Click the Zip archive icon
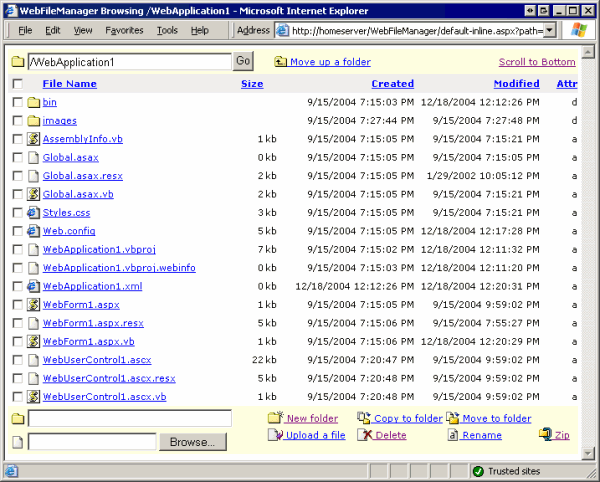Image resolution: width=600 pixels, height=482 pixels. 545,434
